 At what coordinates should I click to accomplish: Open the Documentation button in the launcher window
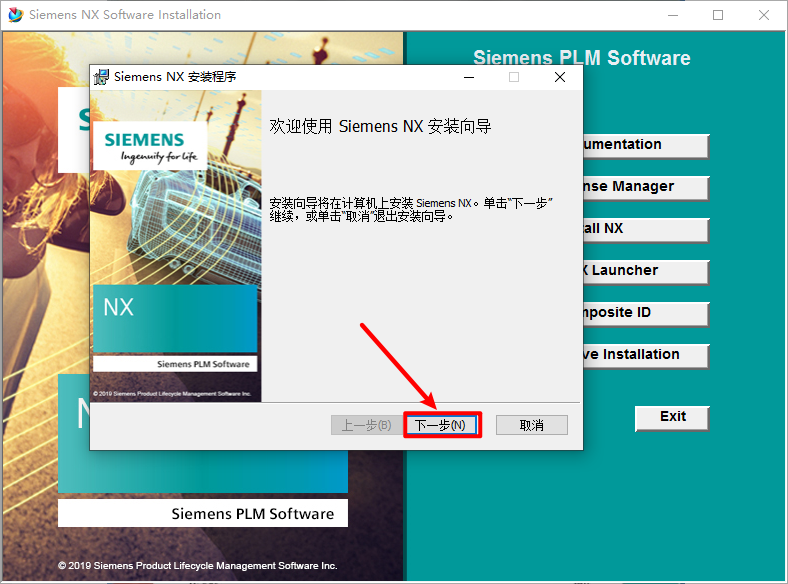point(646,146)
